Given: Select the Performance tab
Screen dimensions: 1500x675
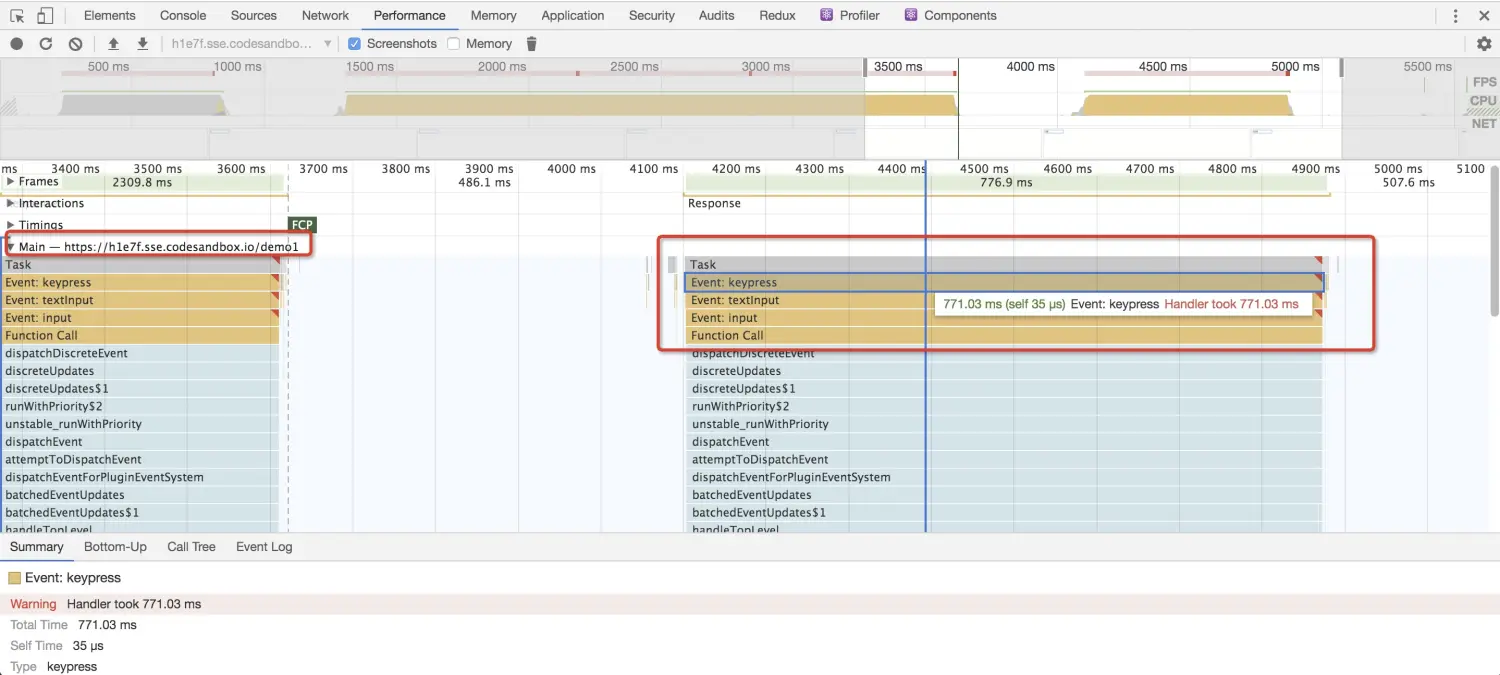Looking at the screenshot, I should (410, 15).
